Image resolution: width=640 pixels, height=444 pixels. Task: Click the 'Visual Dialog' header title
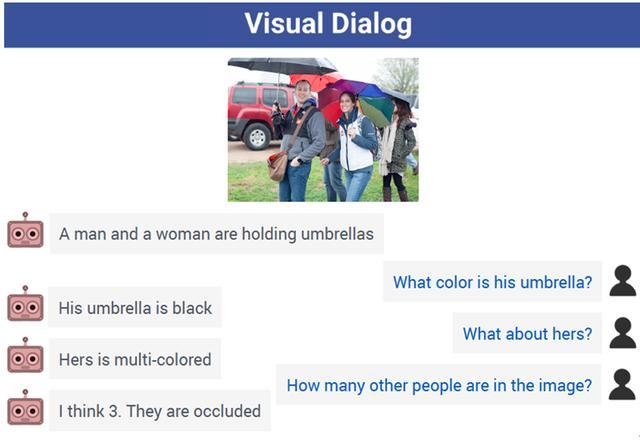click(328, 24)
